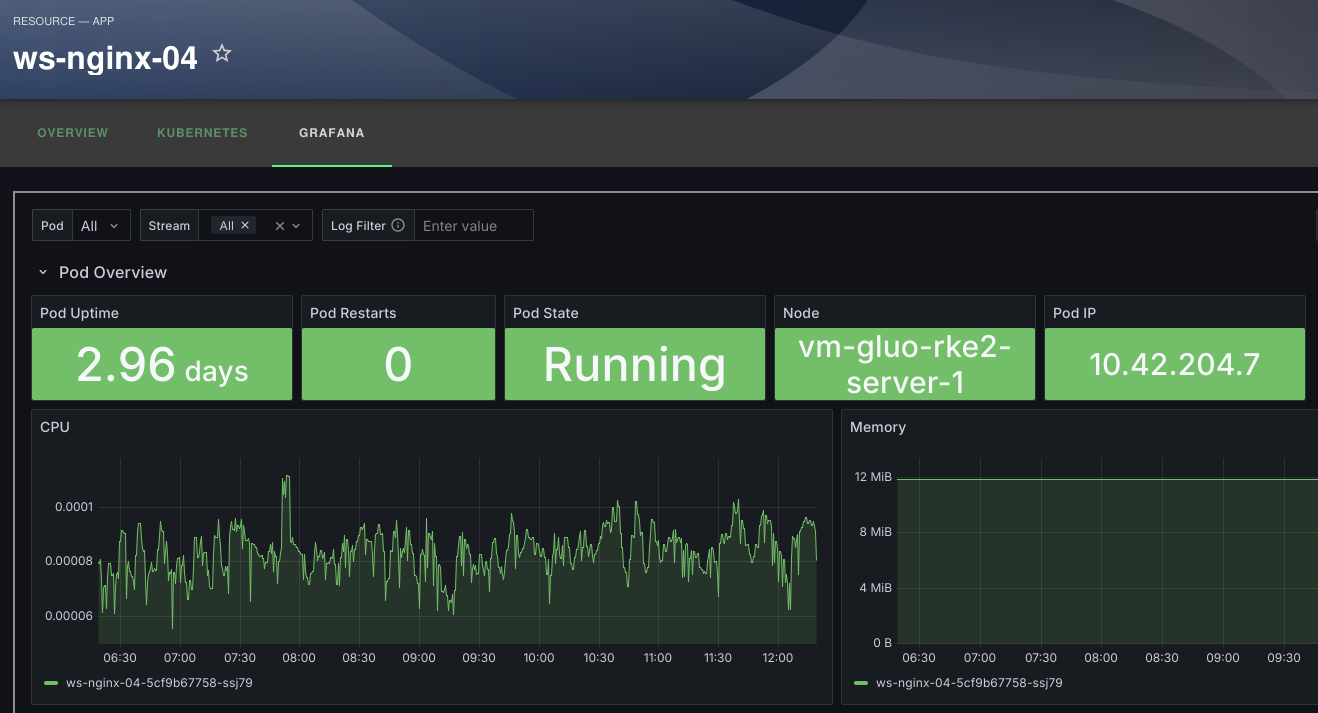Switch to the Overview tab

point(72,132)
